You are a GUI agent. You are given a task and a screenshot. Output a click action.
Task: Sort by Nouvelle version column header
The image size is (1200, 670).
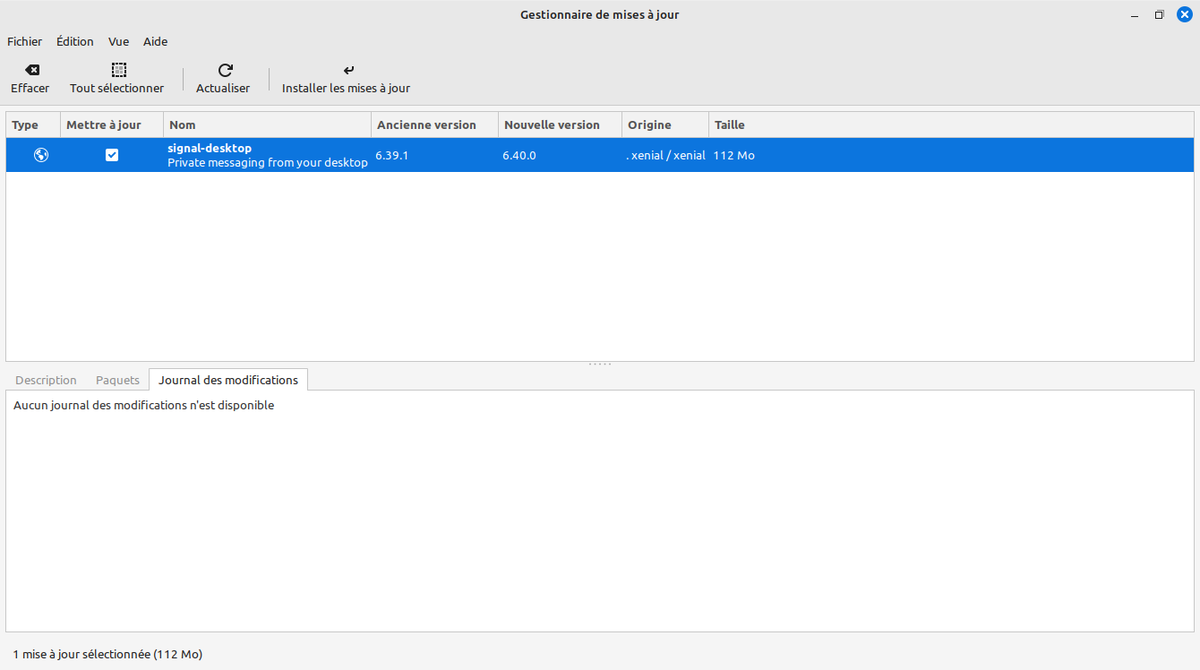559,125
